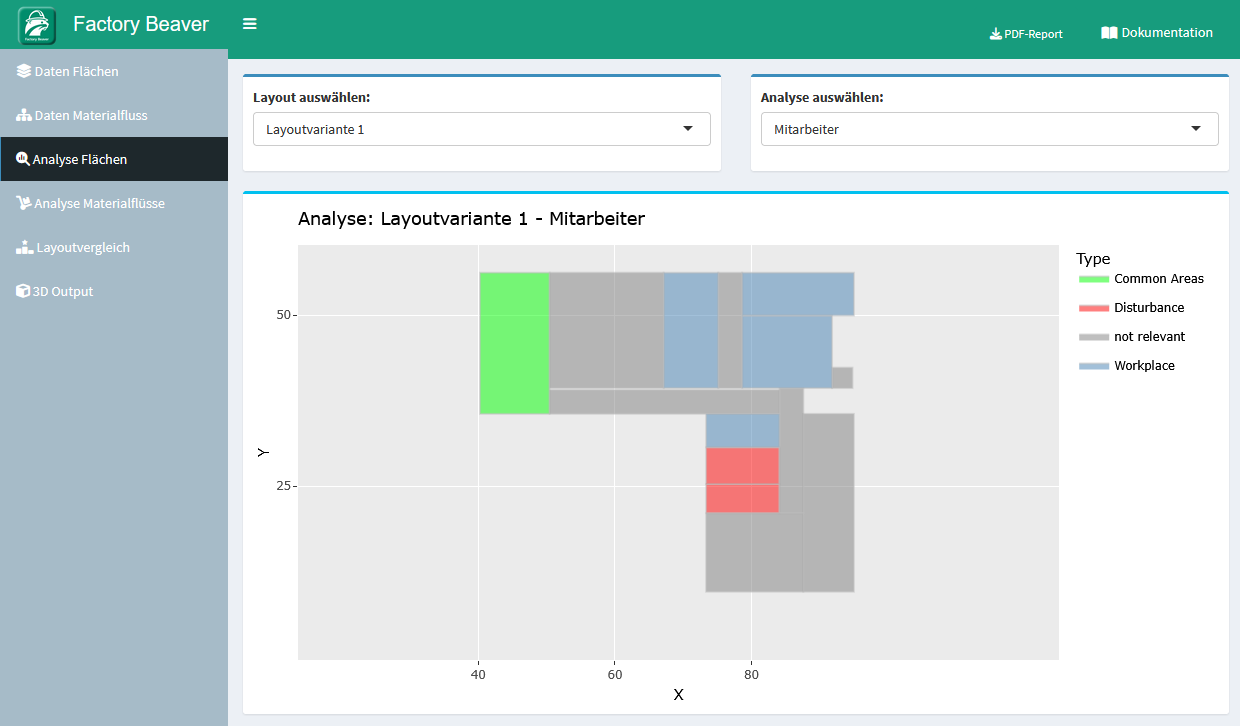Click the green Common Areas legend swatch
Image resolution: width=1240 pixels, height=726 pixels.
1094,279
